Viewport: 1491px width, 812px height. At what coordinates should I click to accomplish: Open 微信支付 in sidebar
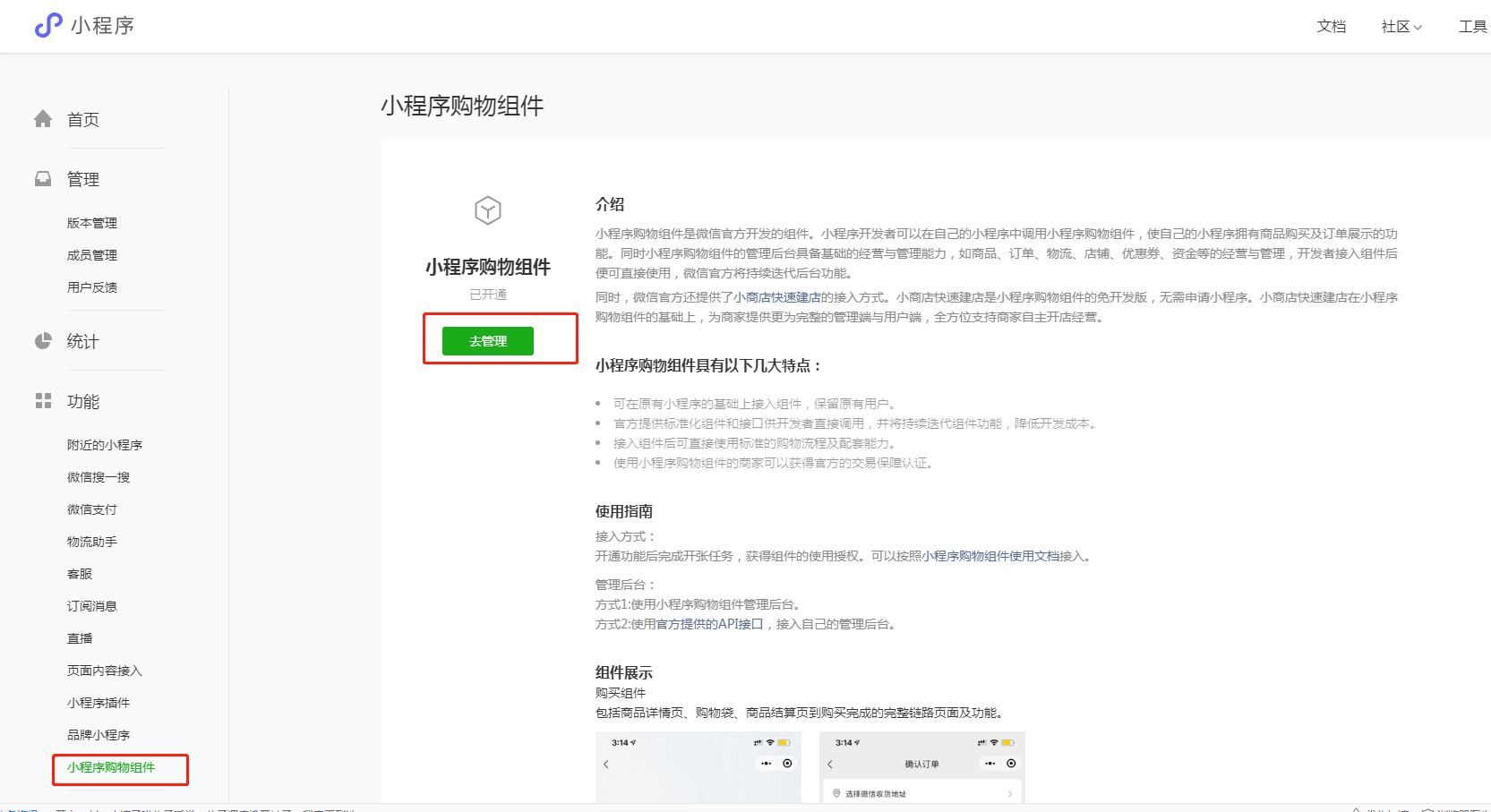pos(92,509)
